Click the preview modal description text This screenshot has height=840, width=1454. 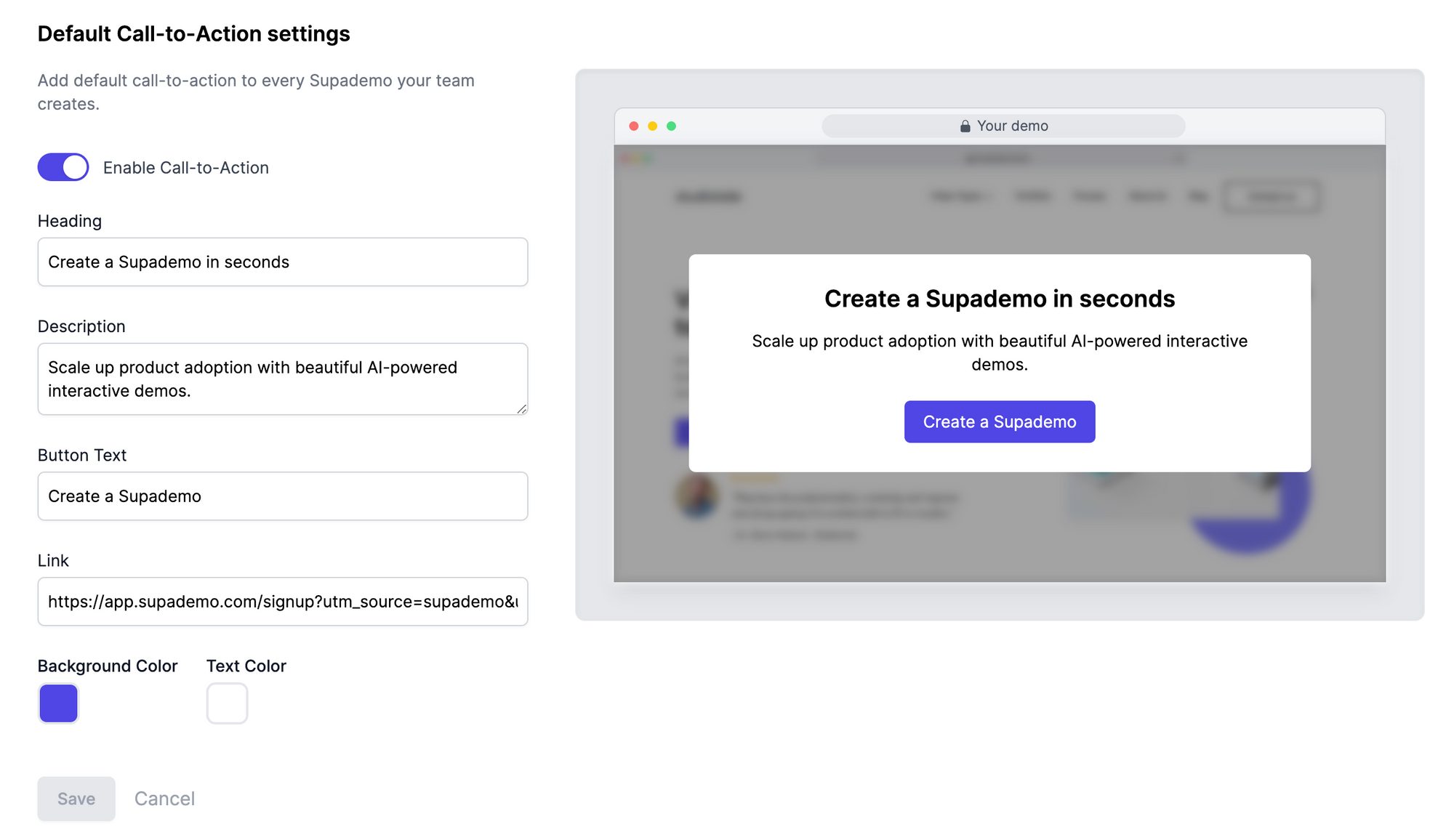pos(1000,352)
